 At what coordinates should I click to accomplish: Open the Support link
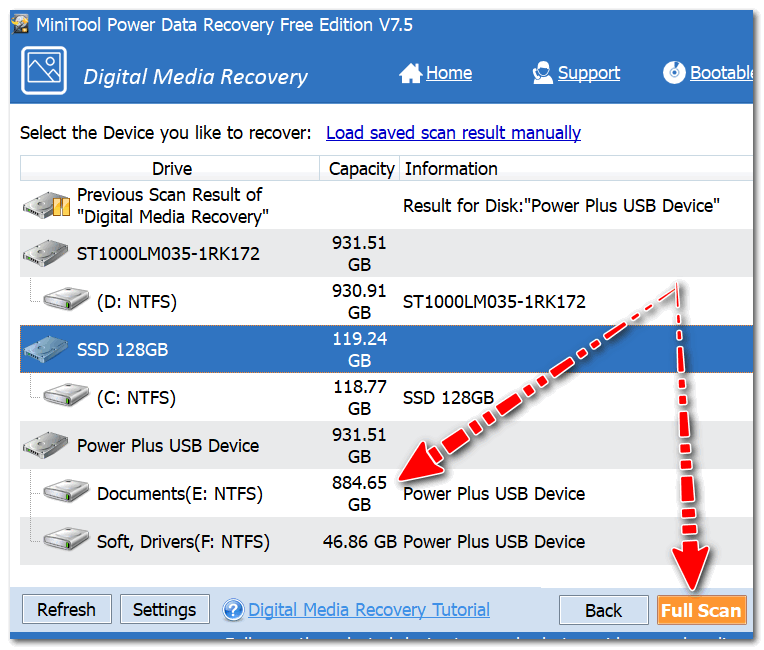[x=589, y=73]
